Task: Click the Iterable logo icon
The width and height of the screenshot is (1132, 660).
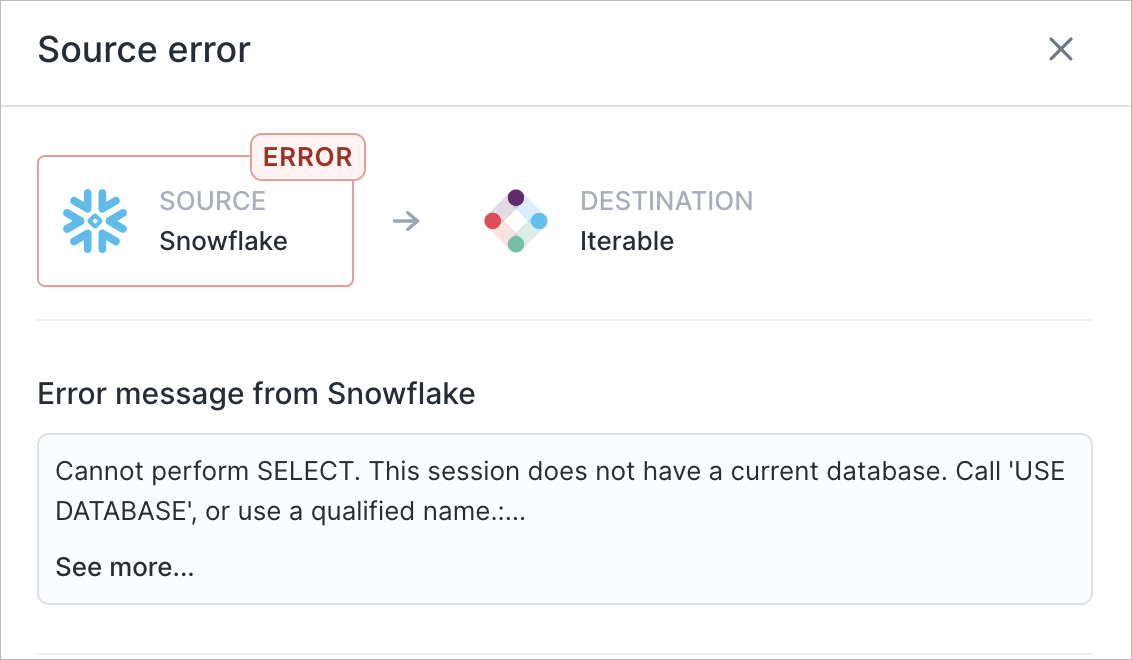Action: [515, 221]
